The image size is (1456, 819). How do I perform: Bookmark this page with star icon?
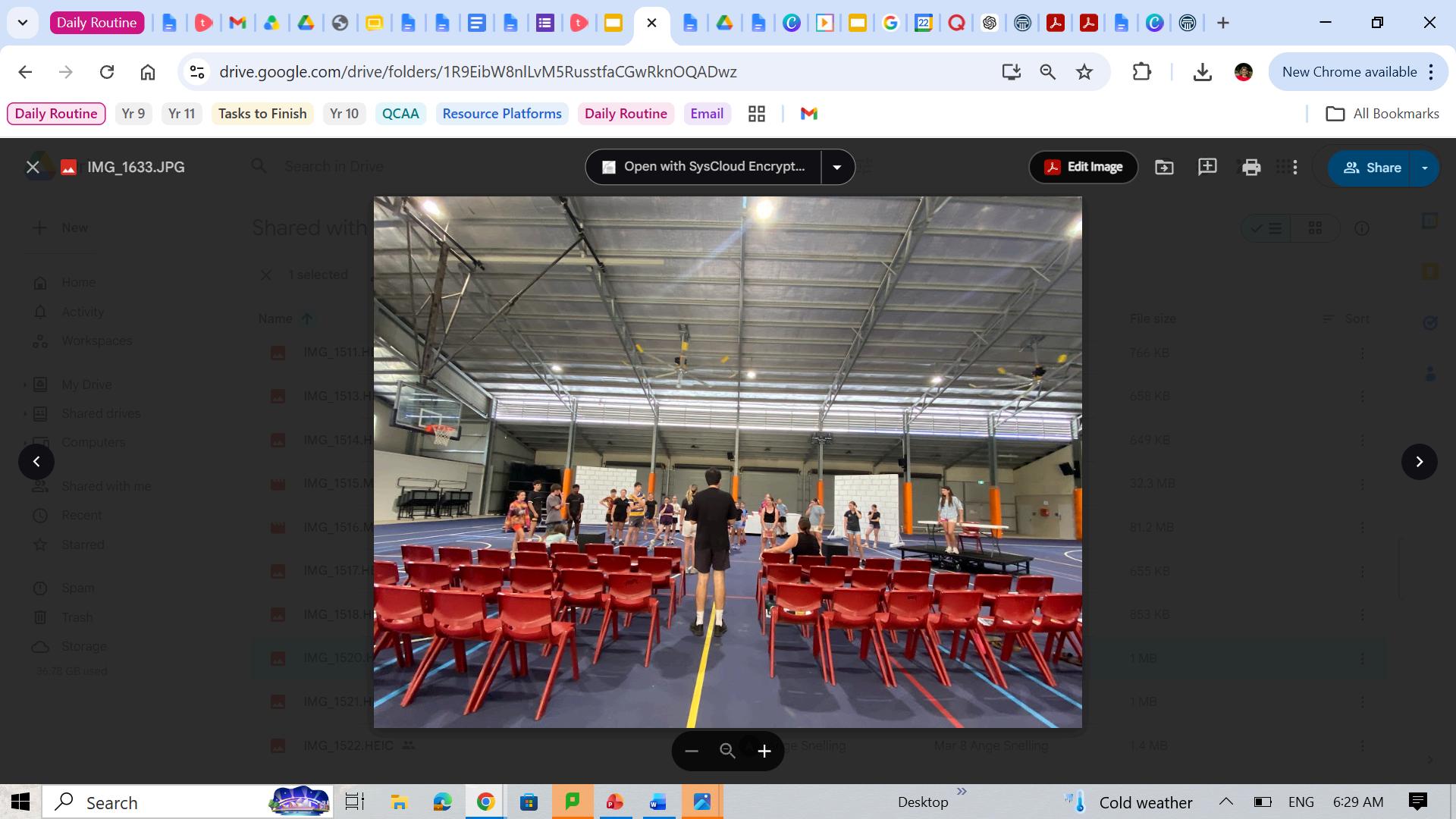tap(1084, 72)
